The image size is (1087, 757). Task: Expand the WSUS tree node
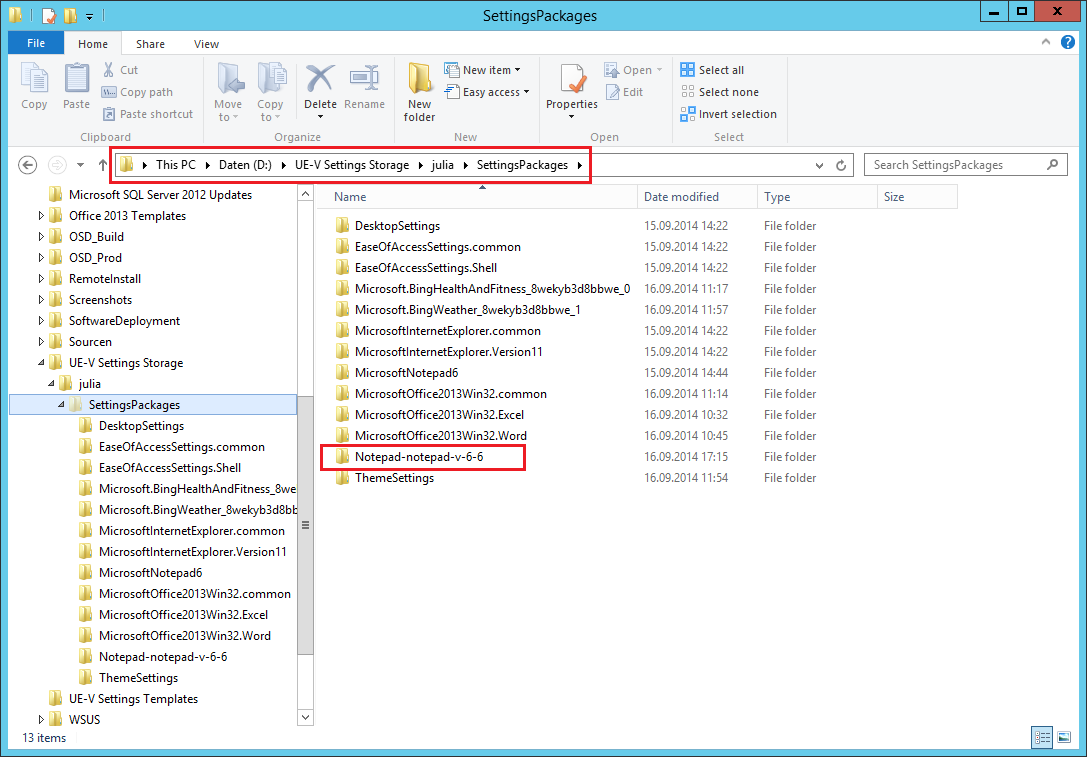pyautogui.click(x=40, y=720)
